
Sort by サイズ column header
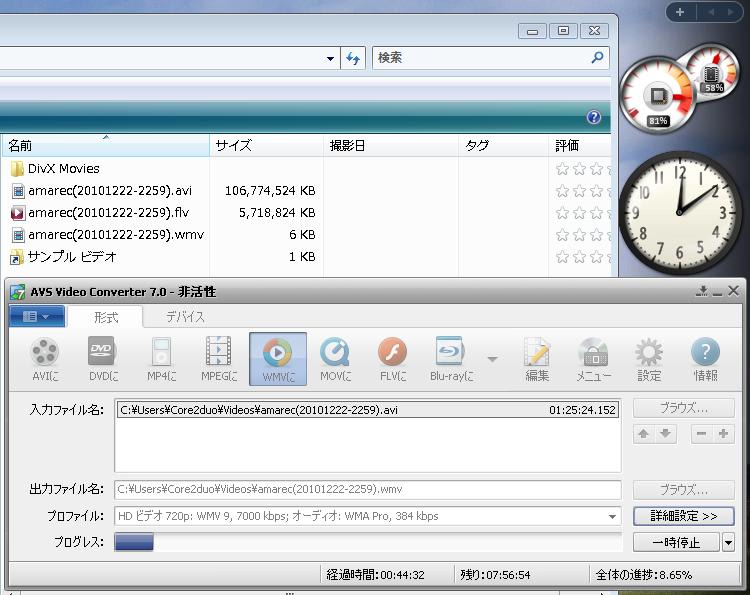(266, 145)
